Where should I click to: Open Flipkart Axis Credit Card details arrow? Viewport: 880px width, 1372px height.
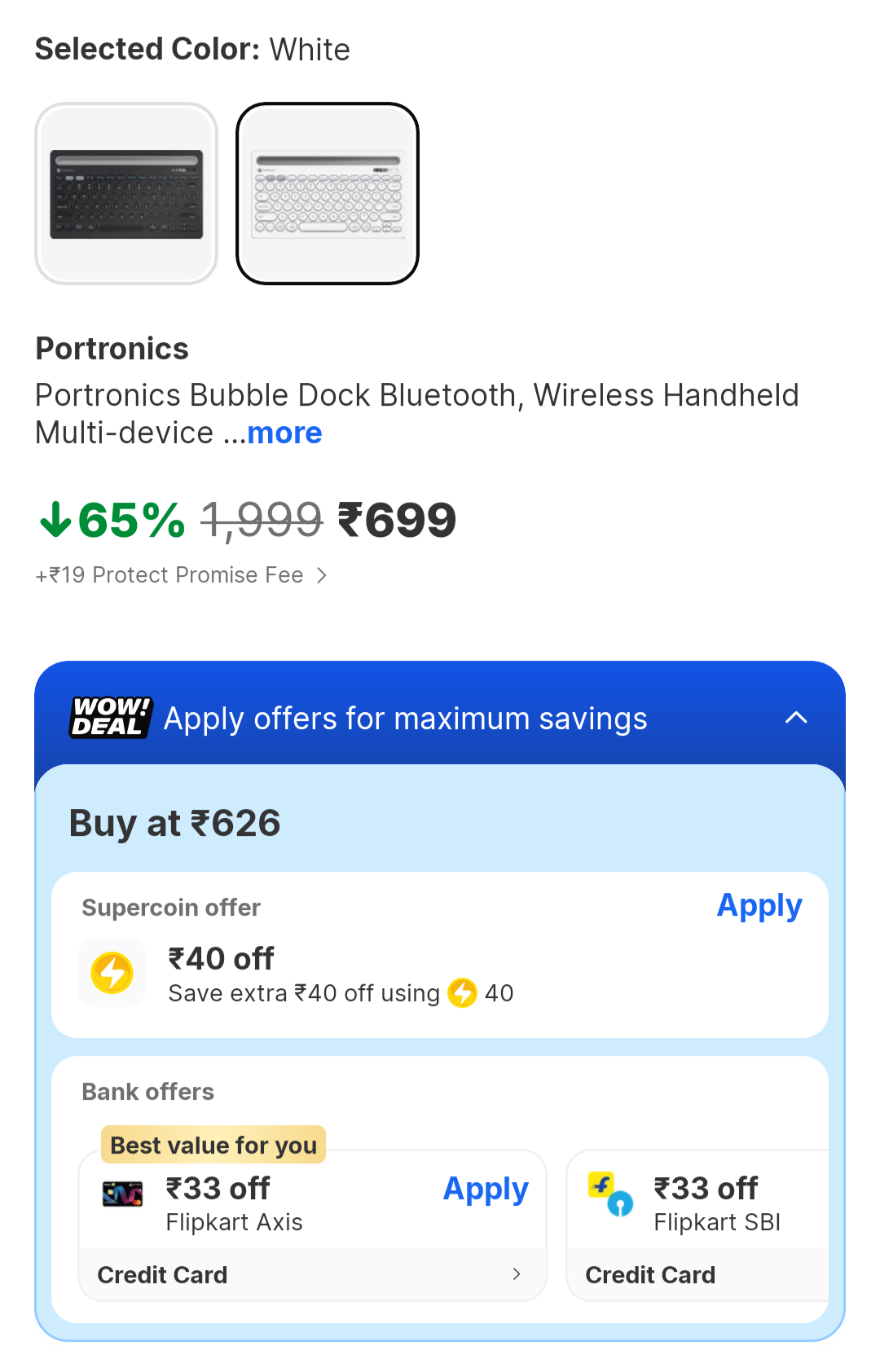[x=516, y=1274]
